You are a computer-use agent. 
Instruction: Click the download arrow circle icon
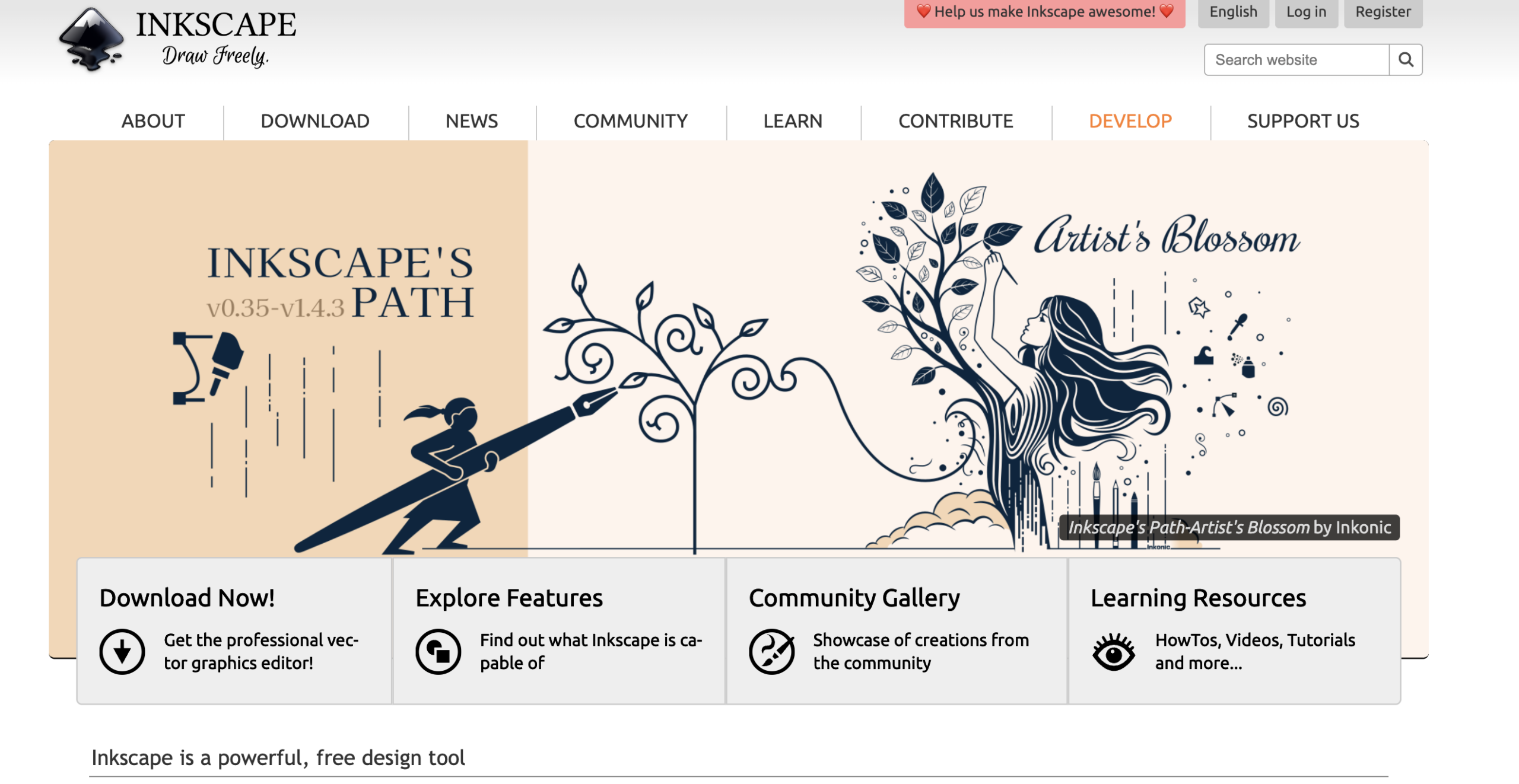pyautogui.click(x=122, y=651)
